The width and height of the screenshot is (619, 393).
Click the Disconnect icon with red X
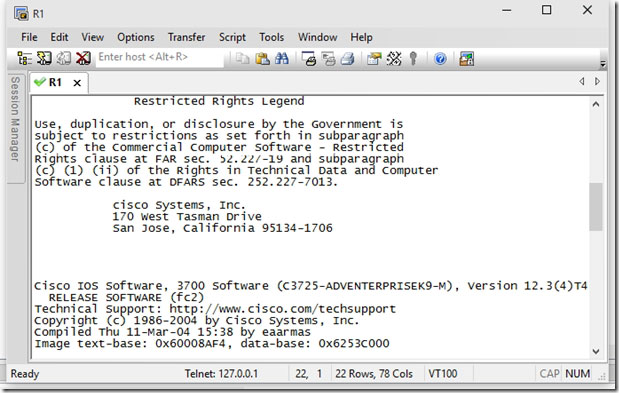(x=83, y=58)
